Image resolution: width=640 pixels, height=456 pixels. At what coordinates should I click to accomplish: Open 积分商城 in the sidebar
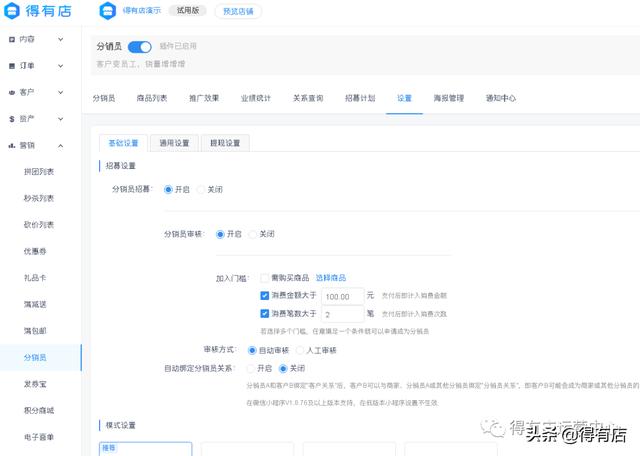pyautogui.click(x=39, y=411)
